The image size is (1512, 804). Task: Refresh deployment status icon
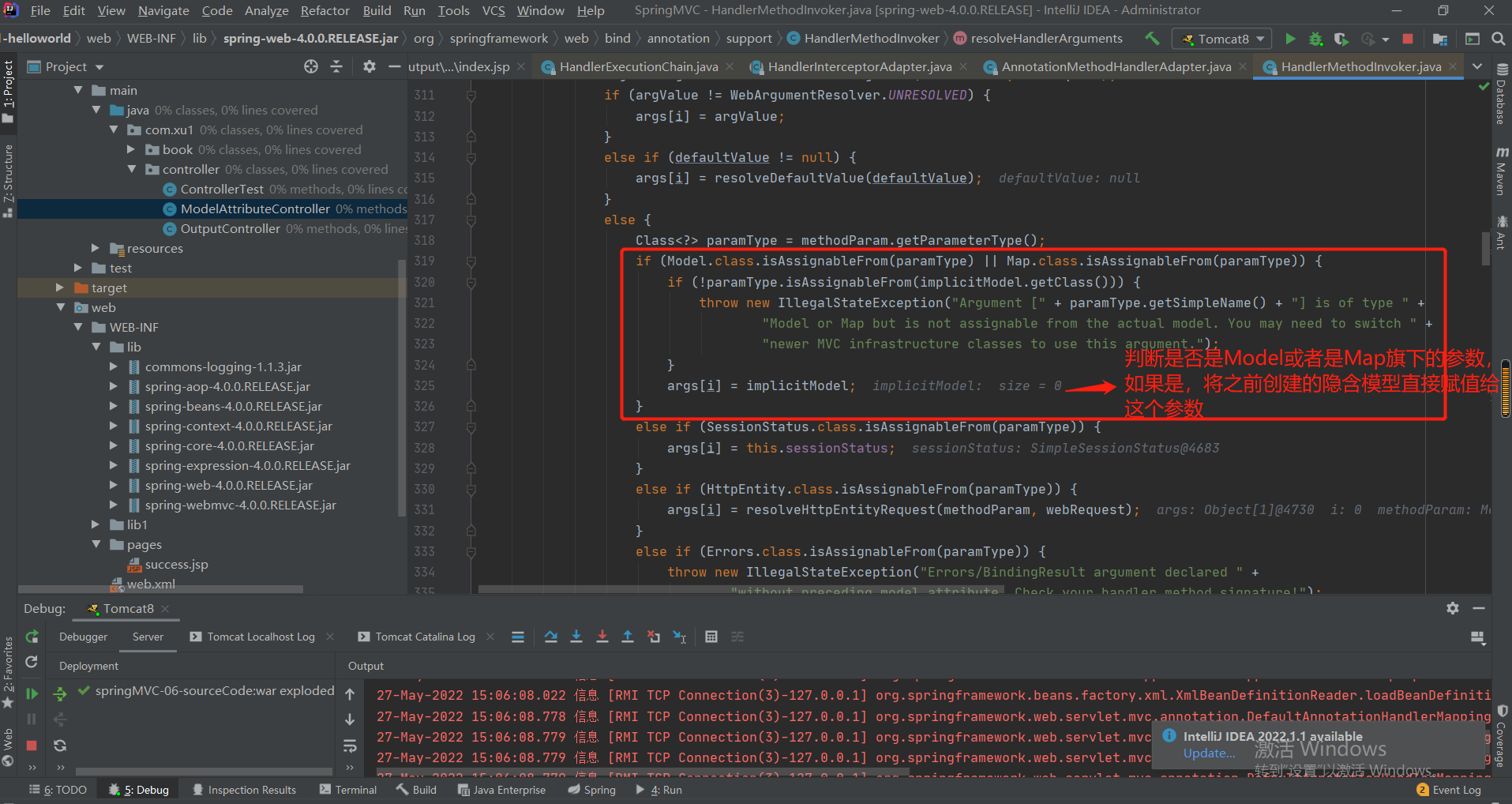click(x=60, y=746)
